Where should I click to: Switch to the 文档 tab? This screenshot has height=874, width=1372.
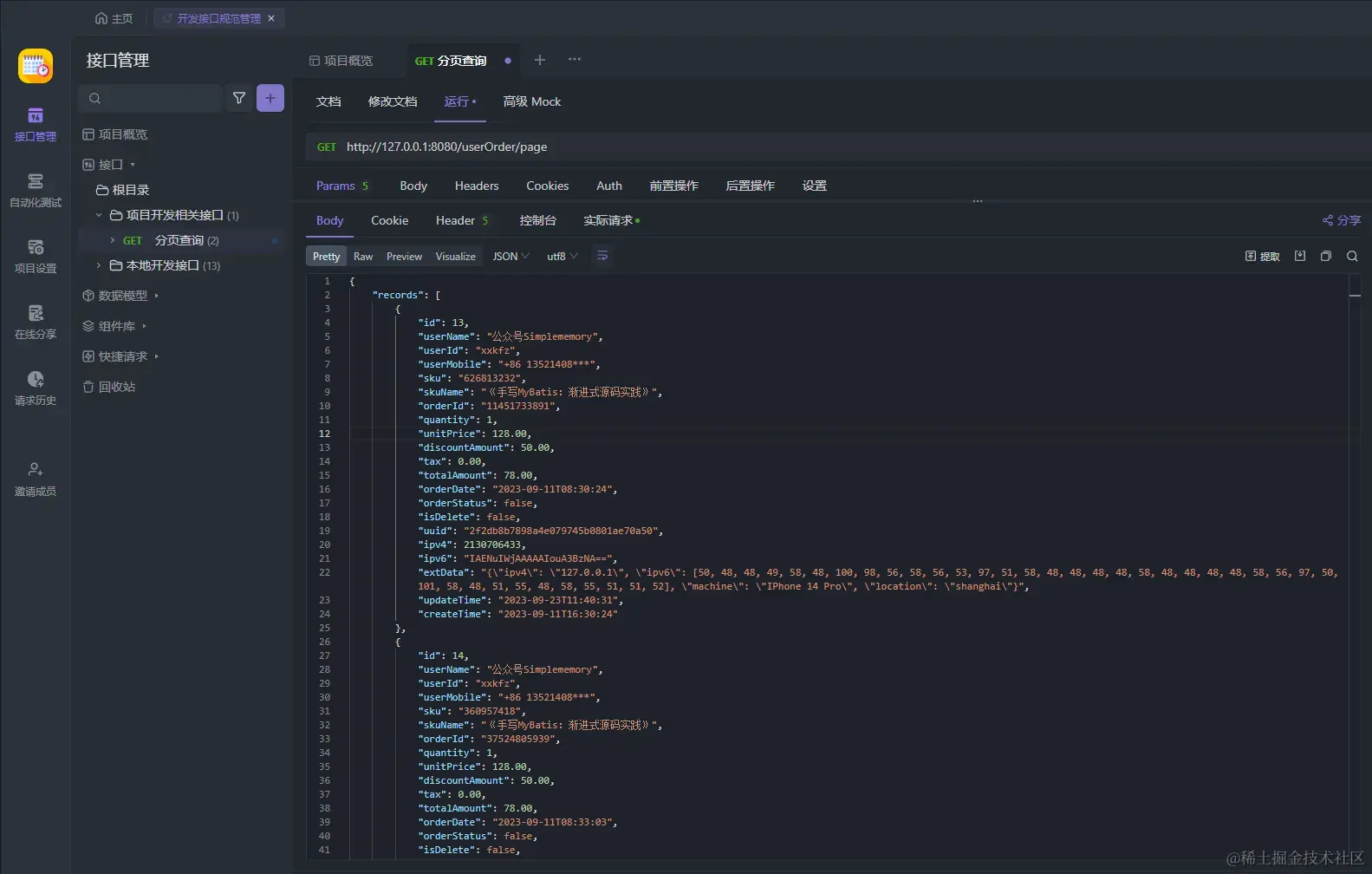tap(328, 101)
